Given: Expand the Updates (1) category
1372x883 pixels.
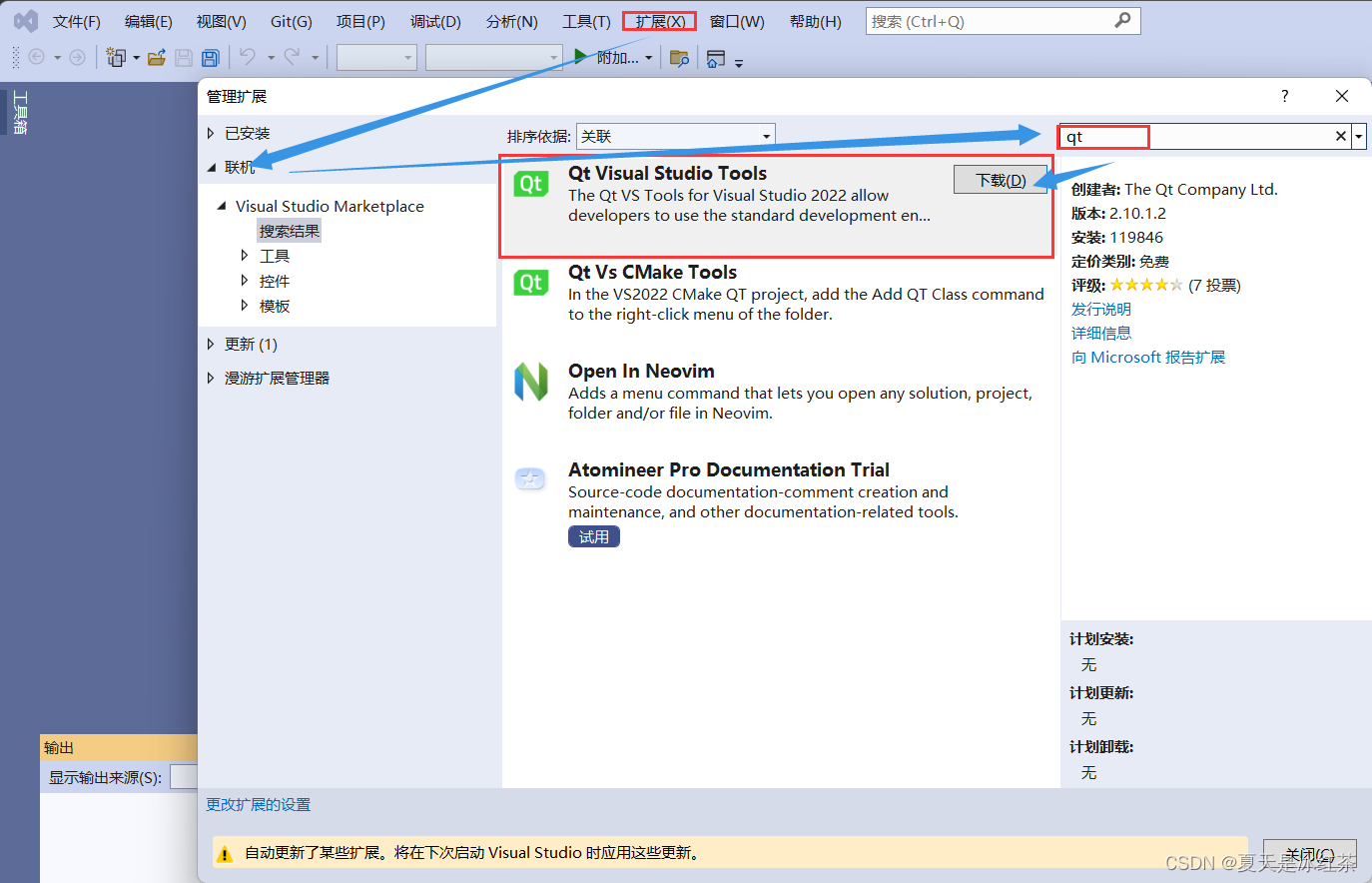Looking at the screenshot, I should coord(211,344).
